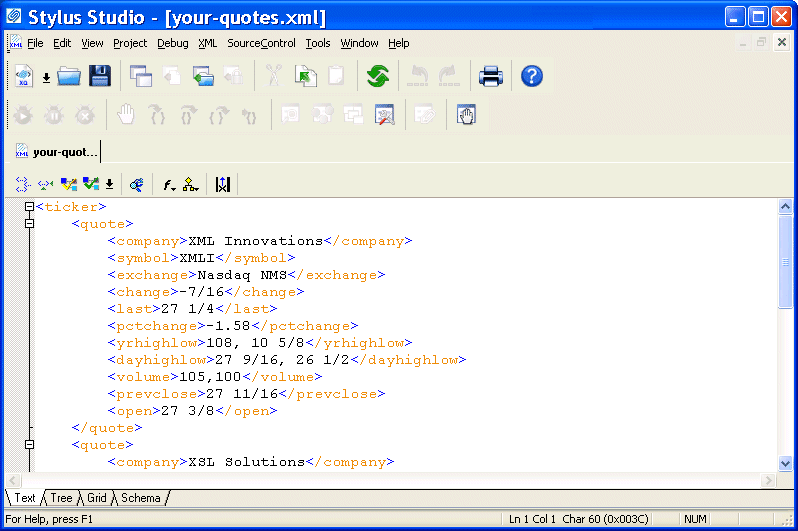Save the document with the floppy icon

point(99,76)
